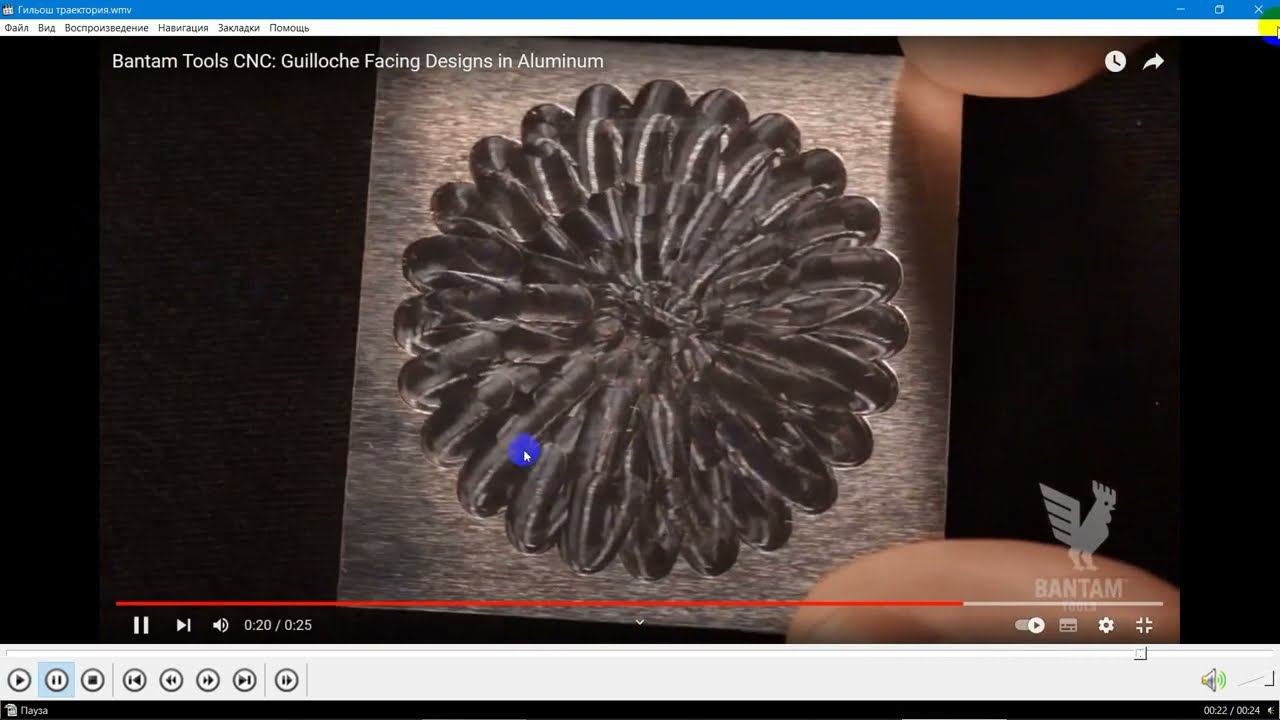Open the Помощь menu
This screenshot has height=720, width=1280.
[x=289, y=28]
